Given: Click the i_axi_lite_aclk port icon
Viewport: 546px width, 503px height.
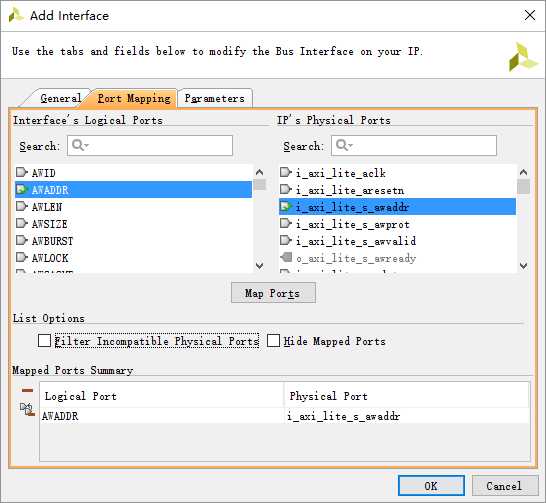Looking at the screenshot, I should point(286,172).
